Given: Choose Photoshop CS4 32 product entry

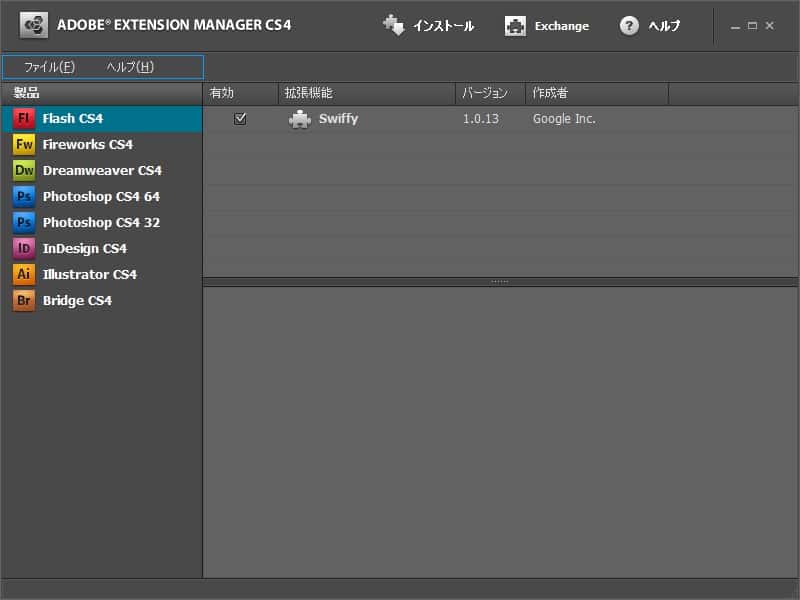Looking at the screenshot, I should tap(102, 223).
